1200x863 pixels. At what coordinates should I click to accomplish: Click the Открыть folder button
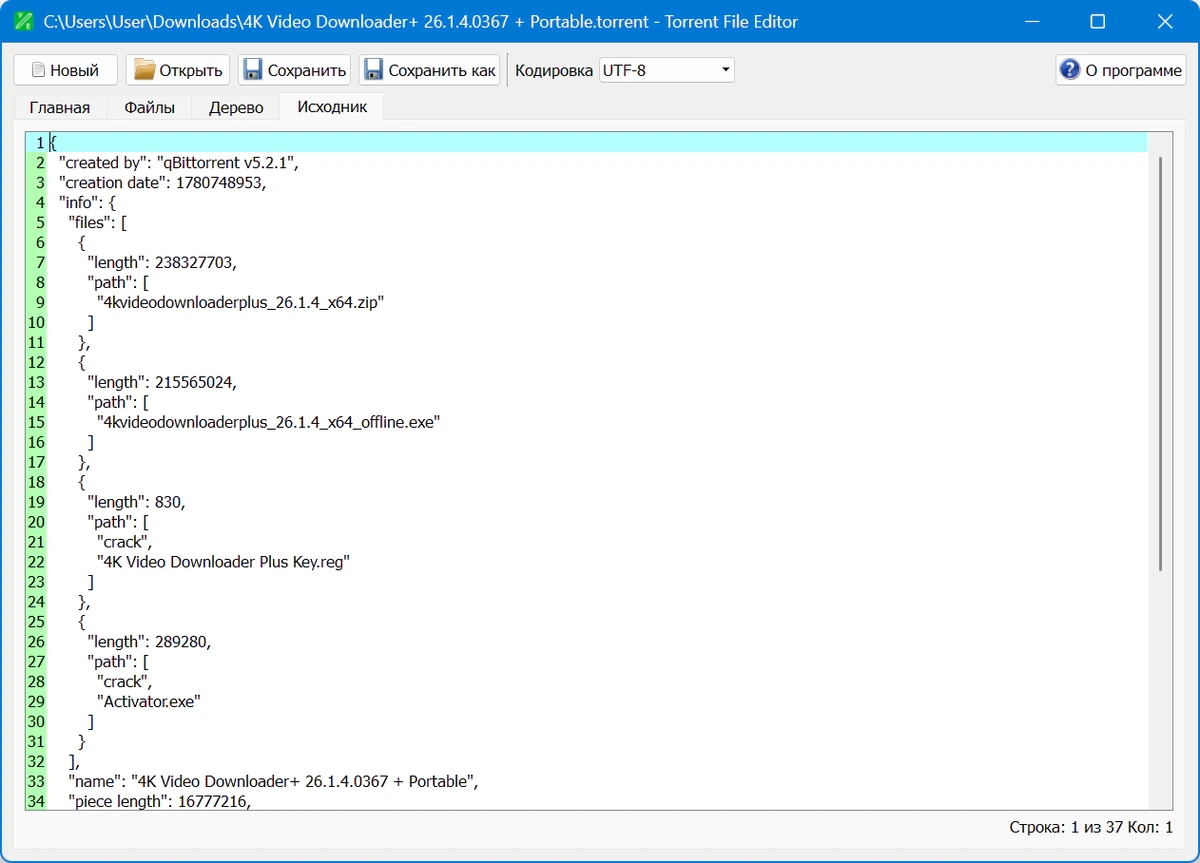[x=178, y=70]
